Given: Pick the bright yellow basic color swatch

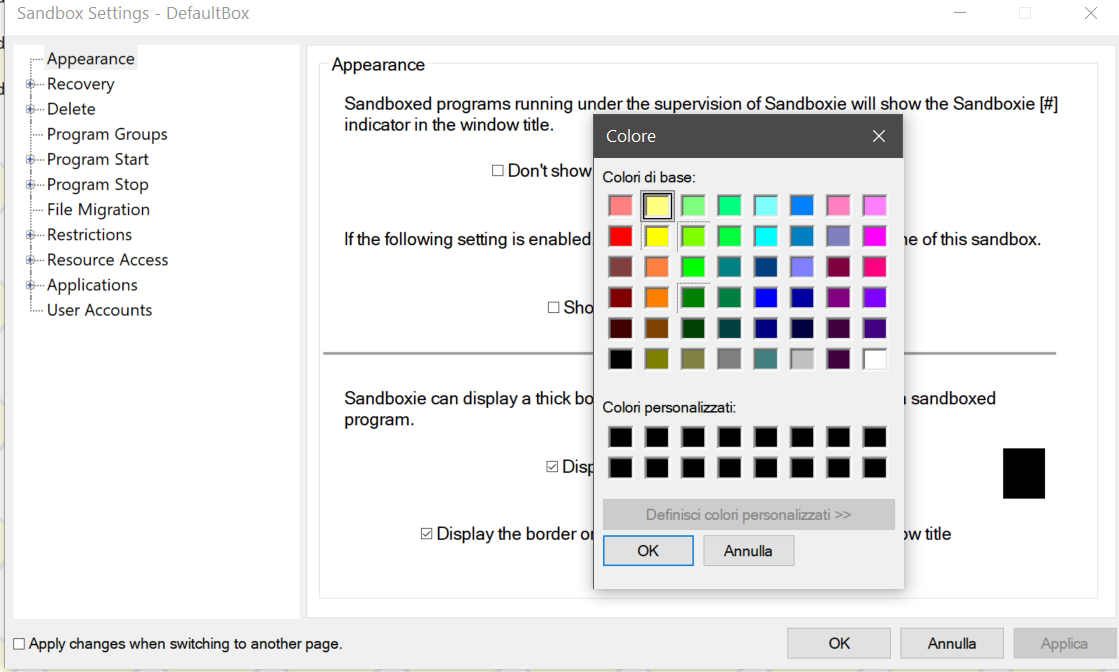Looking at the screenshot, I should point(657,236).
